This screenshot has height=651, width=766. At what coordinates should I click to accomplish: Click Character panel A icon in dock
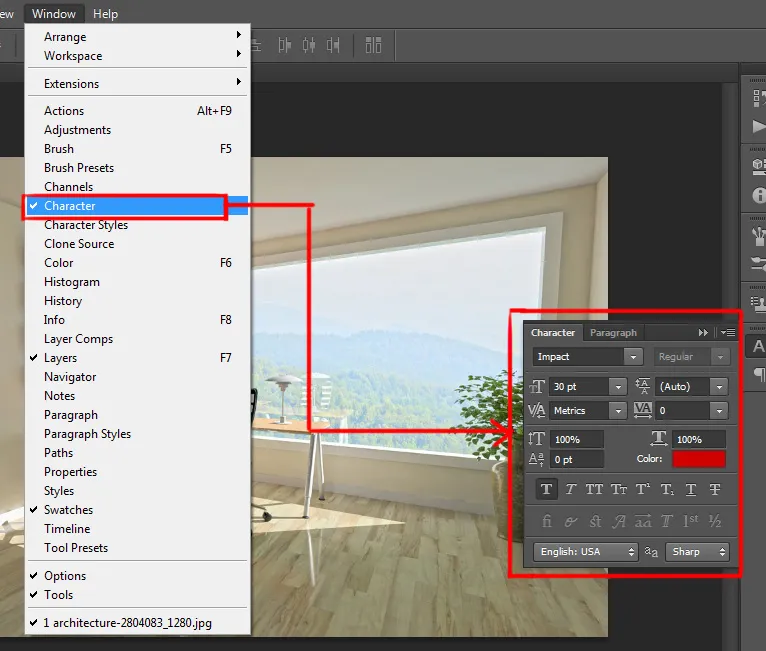pos(758,346)
